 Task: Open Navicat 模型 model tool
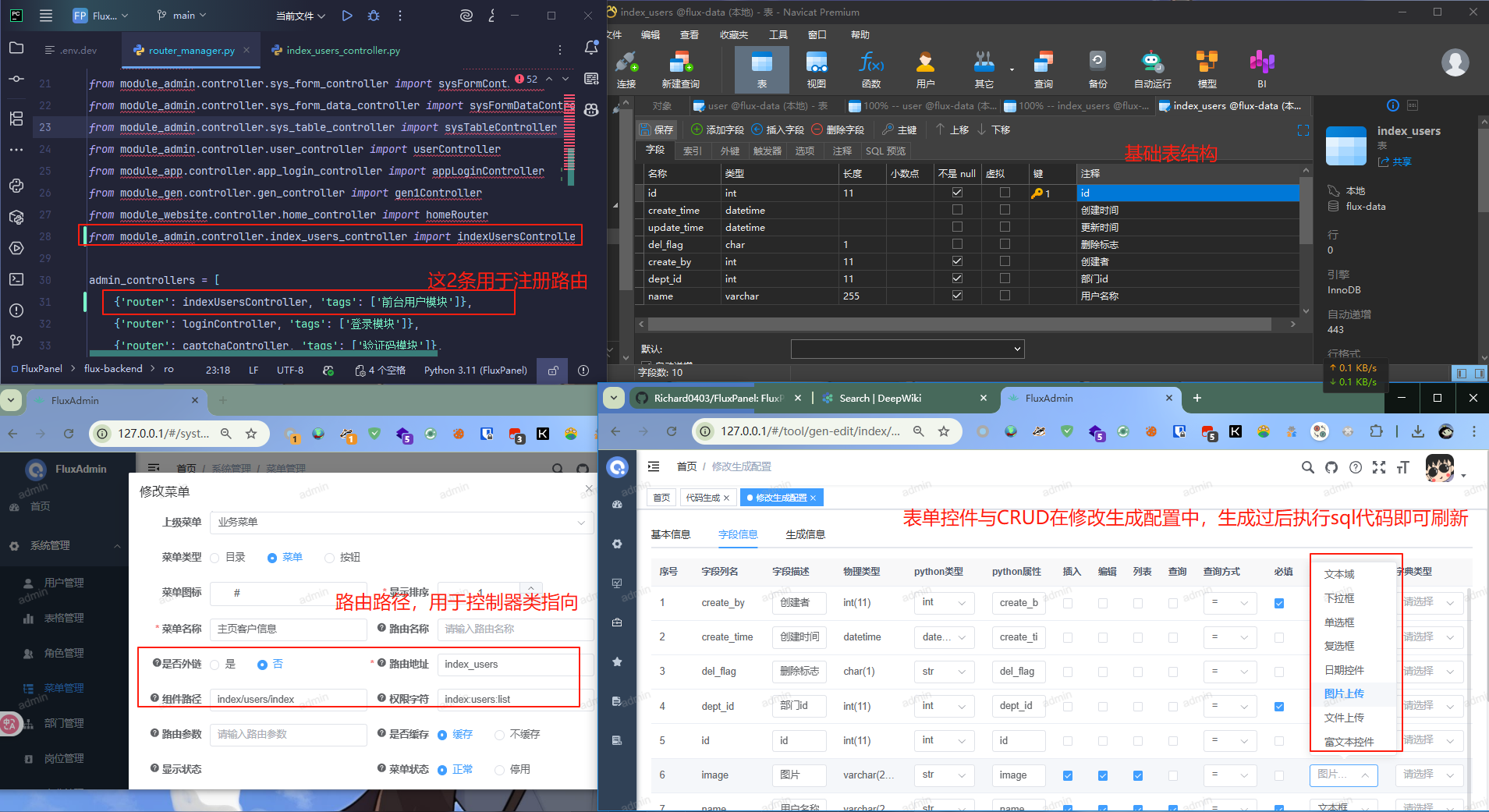(x=1207, y=69)
